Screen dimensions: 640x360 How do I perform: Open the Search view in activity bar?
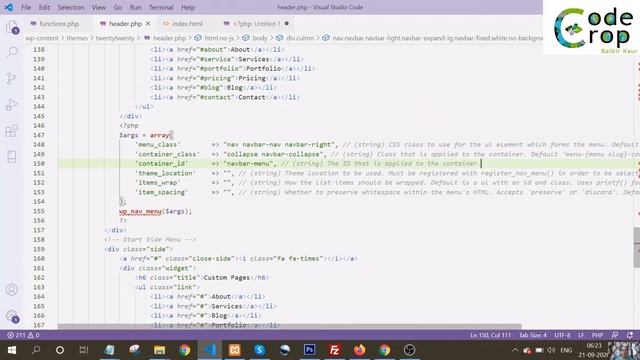point(12,52)
